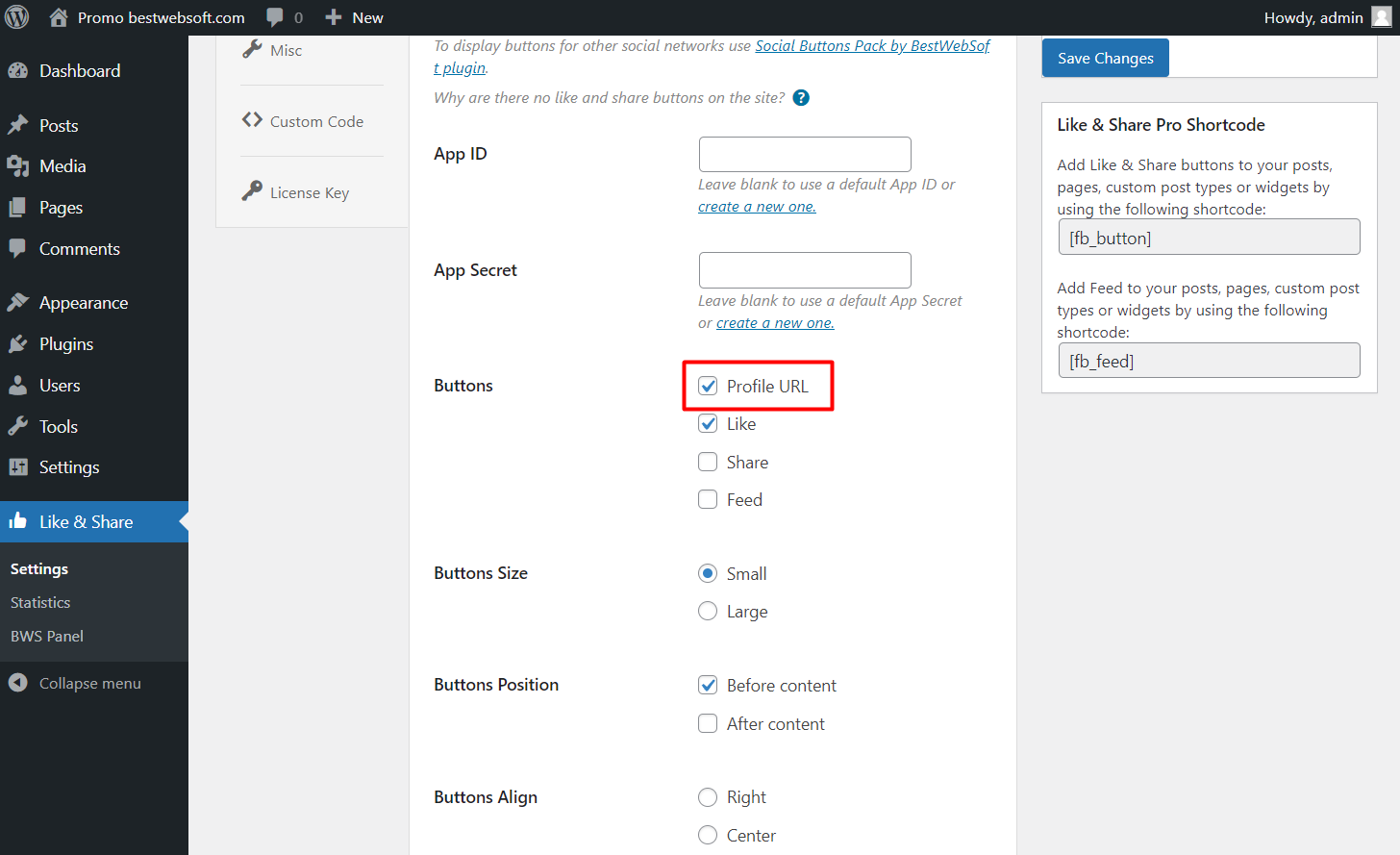
Task: Click the Misc wrench icon
Action: (252, 49)
